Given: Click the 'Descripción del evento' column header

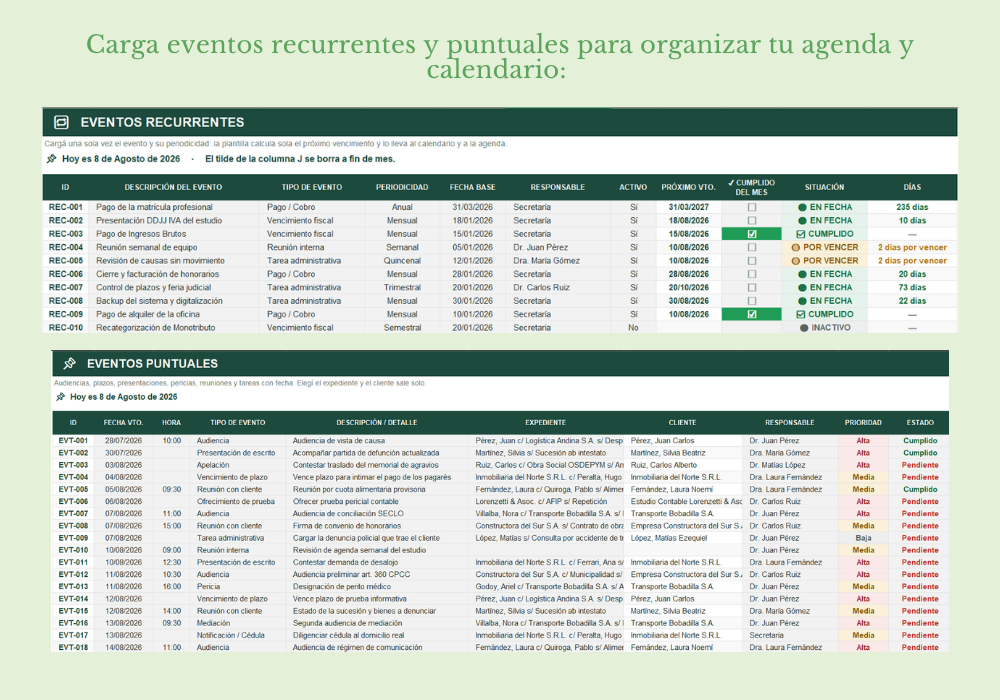Looking at the screenshot, I should click(x=173, y=187).
